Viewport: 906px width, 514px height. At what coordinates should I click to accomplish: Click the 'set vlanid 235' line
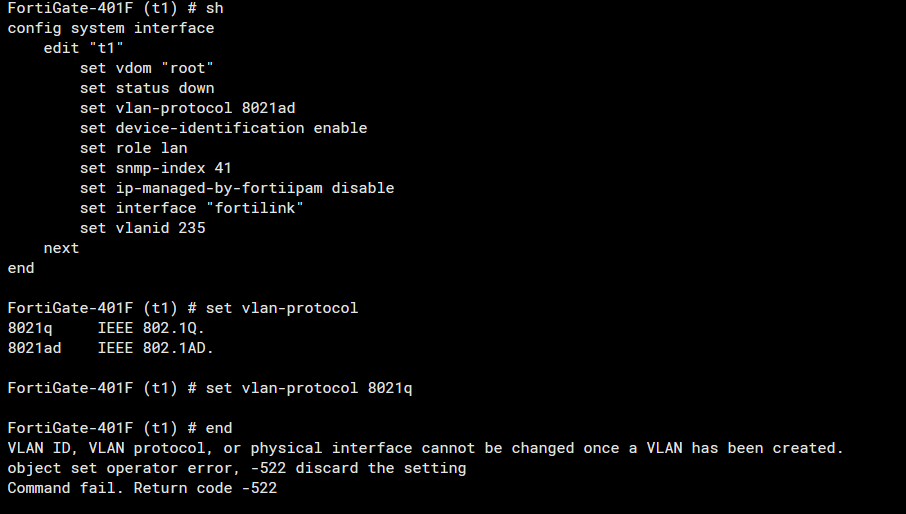point(142,228)
